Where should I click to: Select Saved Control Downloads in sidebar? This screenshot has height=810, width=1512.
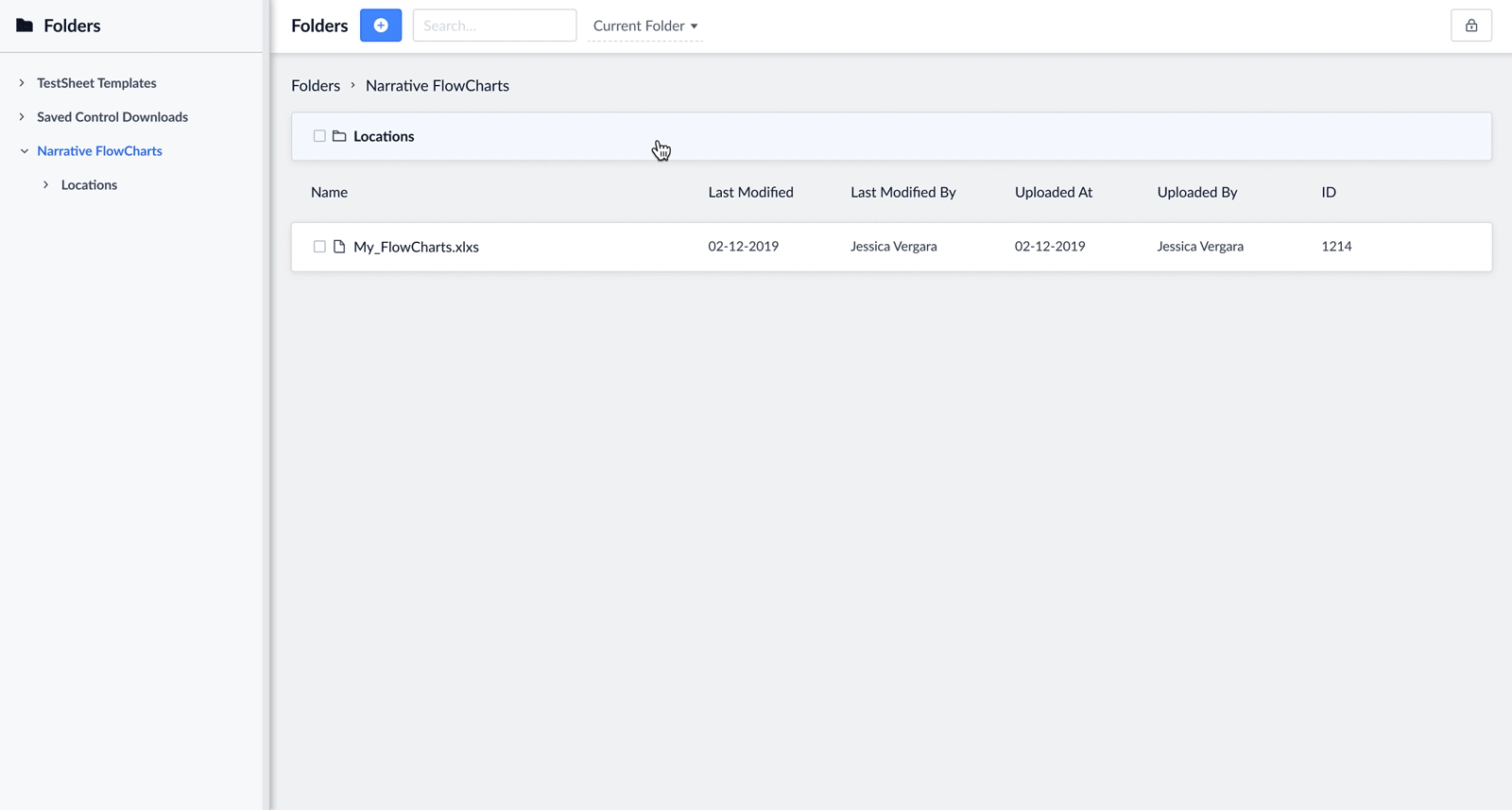pyautogui.click(x=112, y=117)
